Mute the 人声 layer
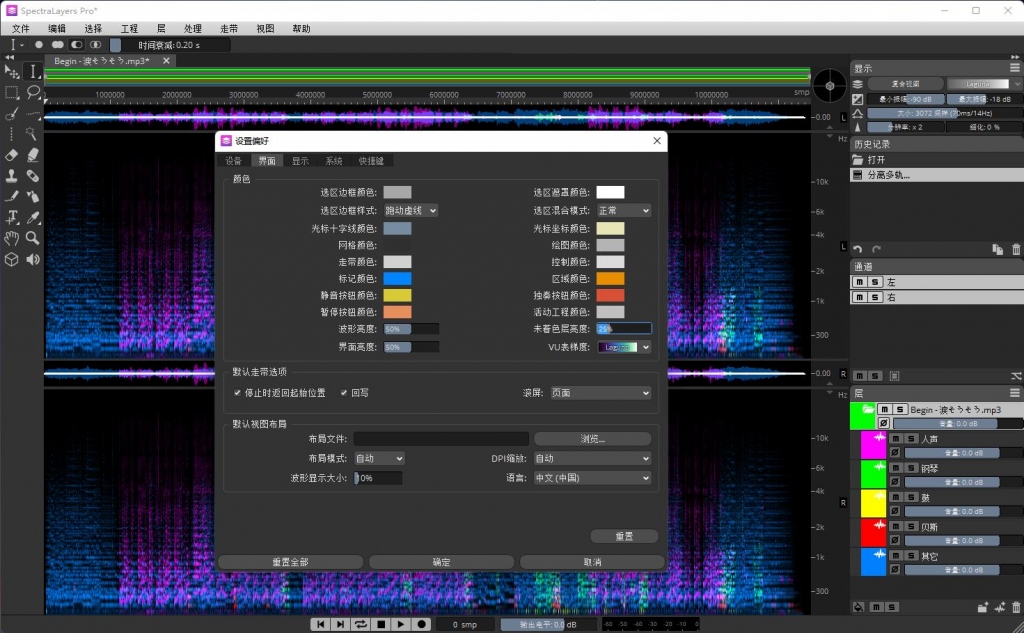Image resolution: width=1024 pixels, height=633 pixels. (896, 439)
